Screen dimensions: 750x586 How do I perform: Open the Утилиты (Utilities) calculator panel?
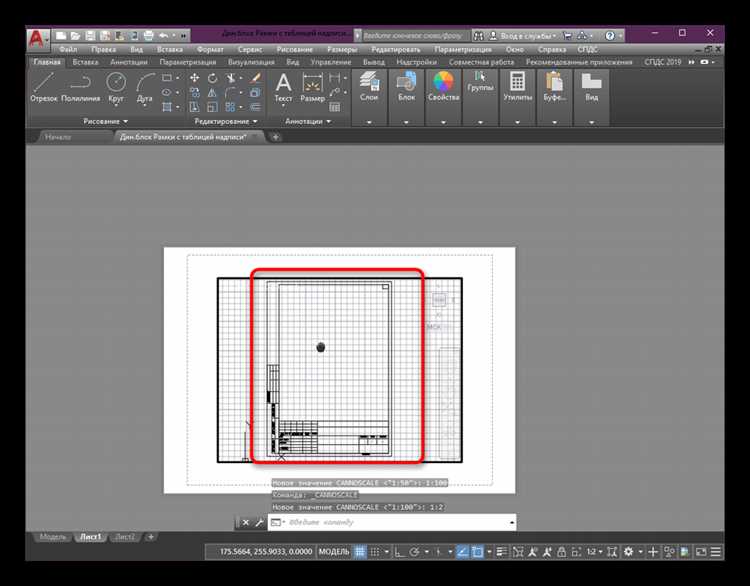[x=518, y=87]
